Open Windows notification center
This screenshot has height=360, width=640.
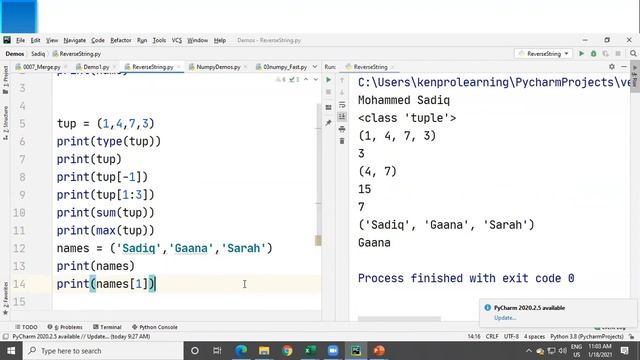[x=624, y=351]
